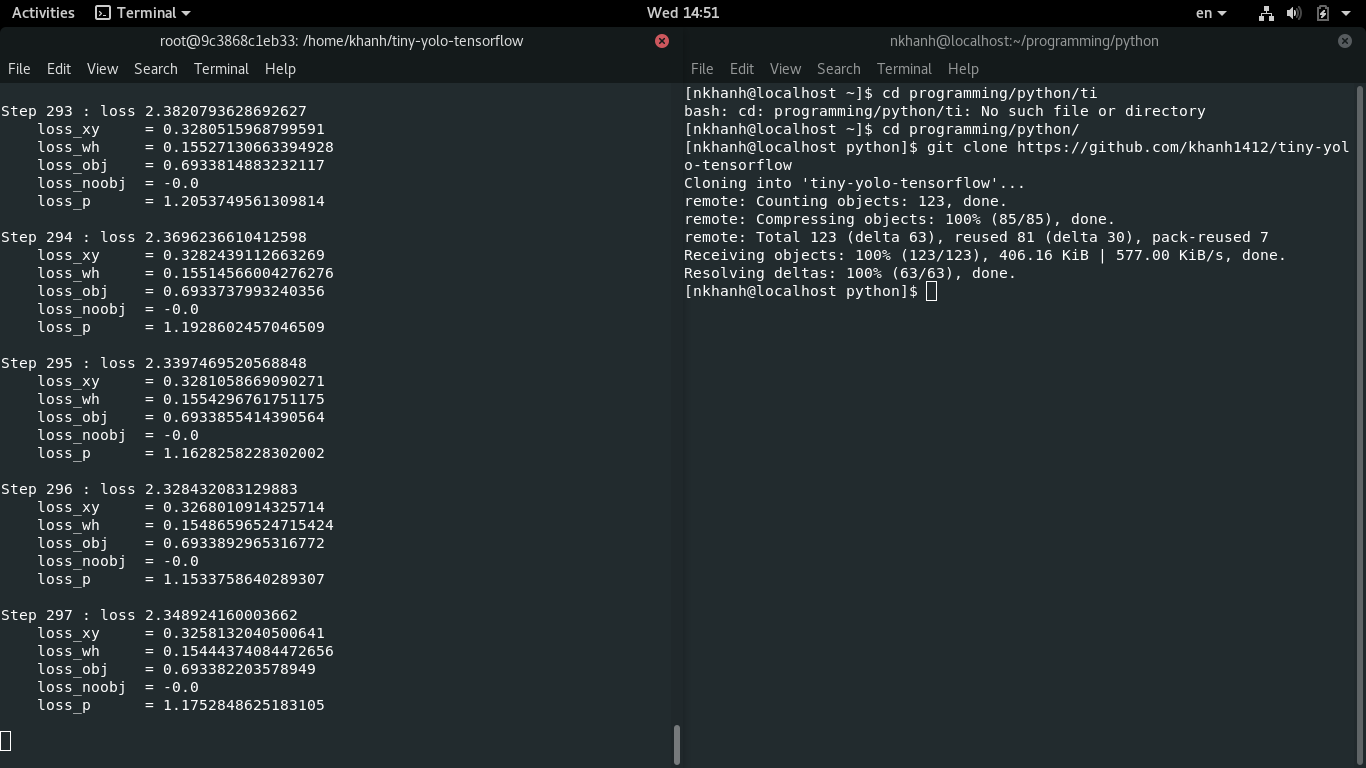The image size is (1366, 768).
Task: Click the 'cd programming/python/ti' command line
Action: pos(891,93)
